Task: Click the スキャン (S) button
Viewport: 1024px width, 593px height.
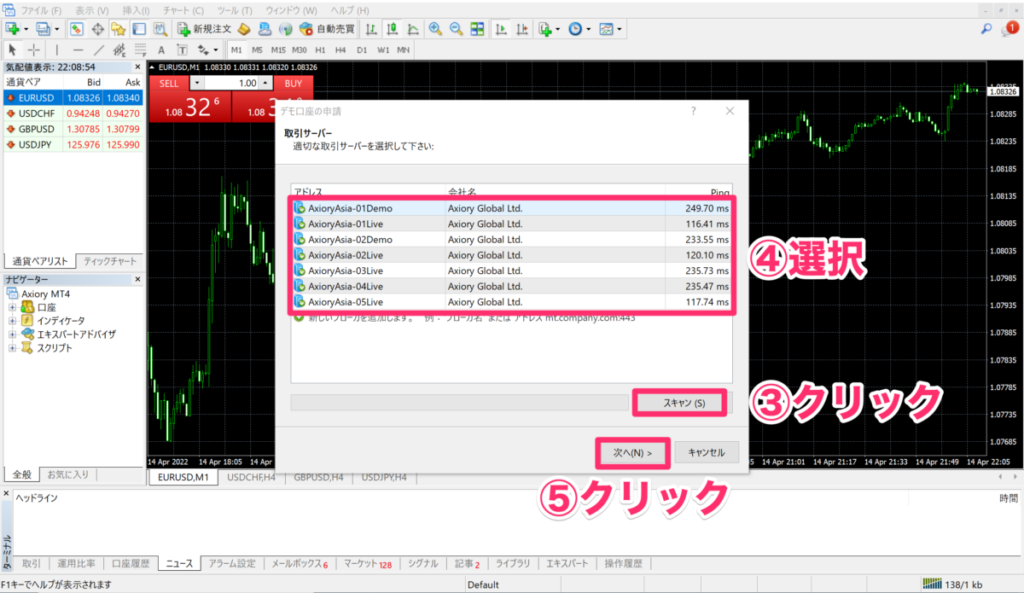Action: tap(684, 403)
